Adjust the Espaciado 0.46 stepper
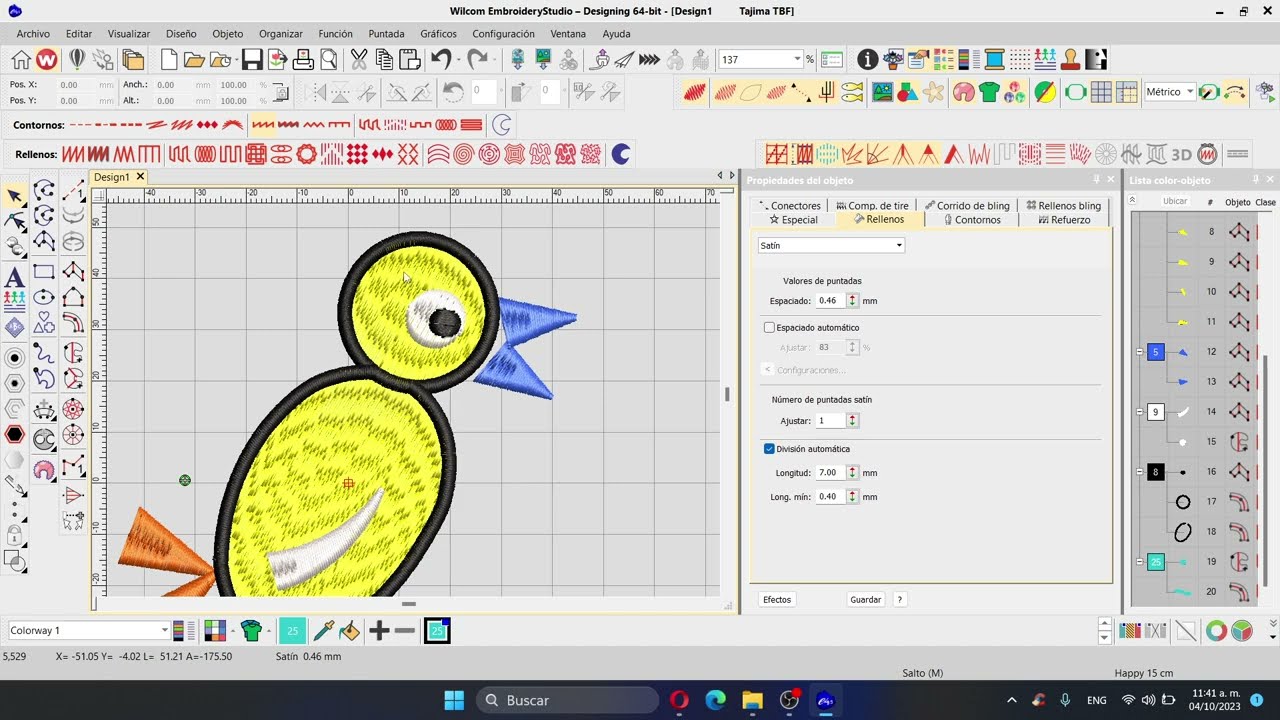1280x720 pixels. tap(852, 300)
